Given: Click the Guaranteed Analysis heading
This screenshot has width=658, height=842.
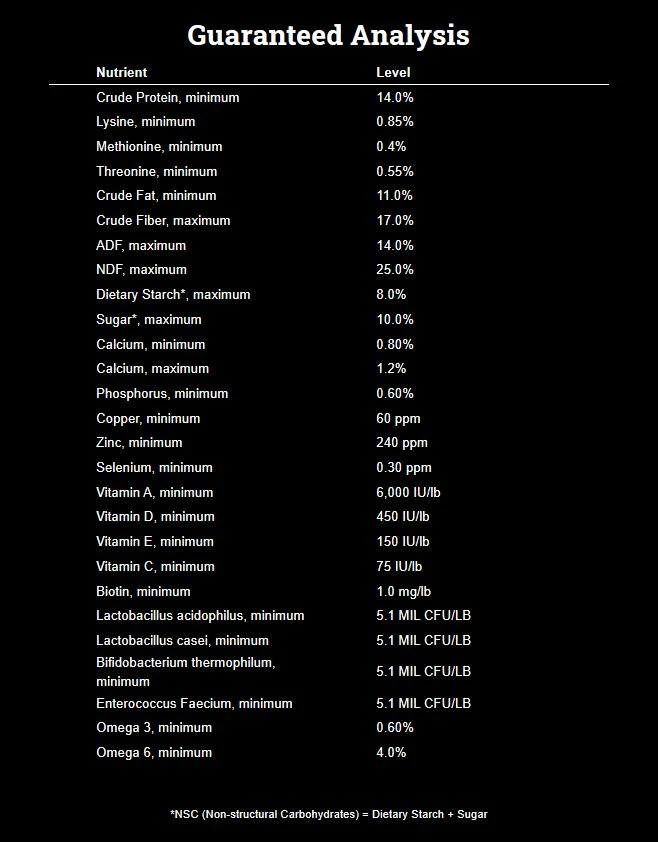Looking at the screenshot, I should click(x=328, y=36).
